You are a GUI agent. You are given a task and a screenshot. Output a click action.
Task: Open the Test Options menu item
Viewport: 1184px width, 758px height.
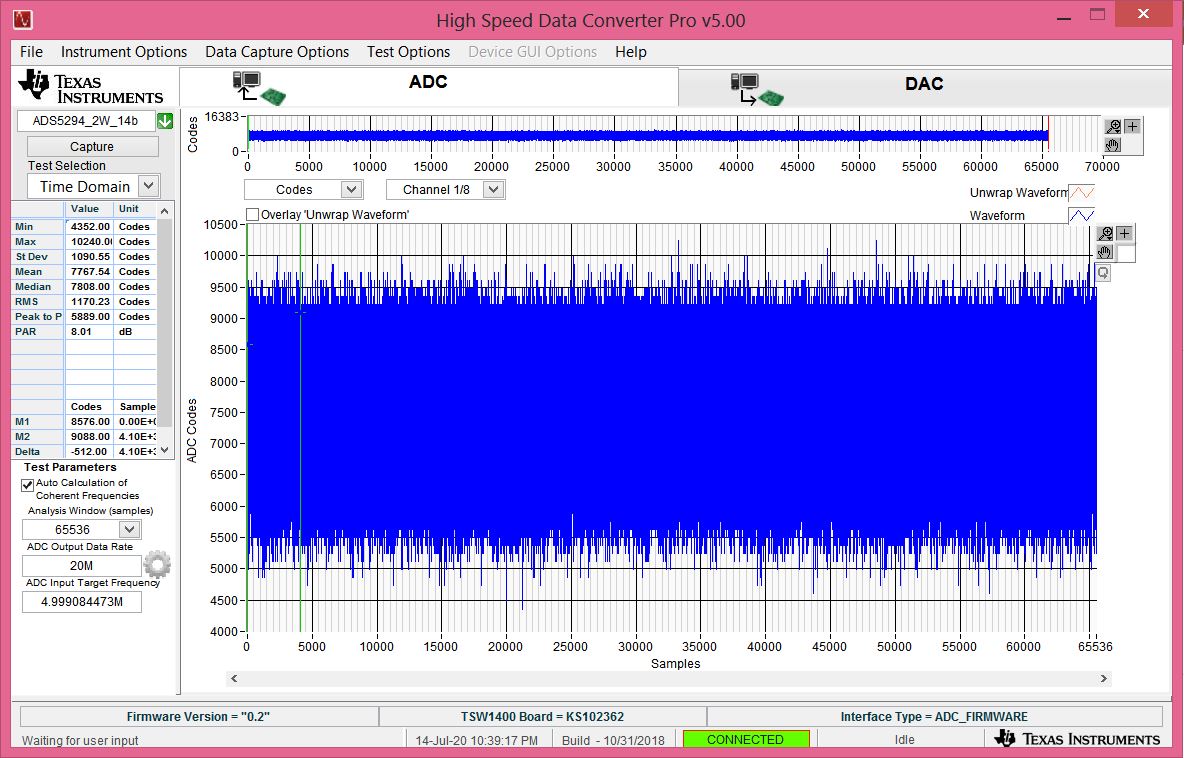pos(407,52)
